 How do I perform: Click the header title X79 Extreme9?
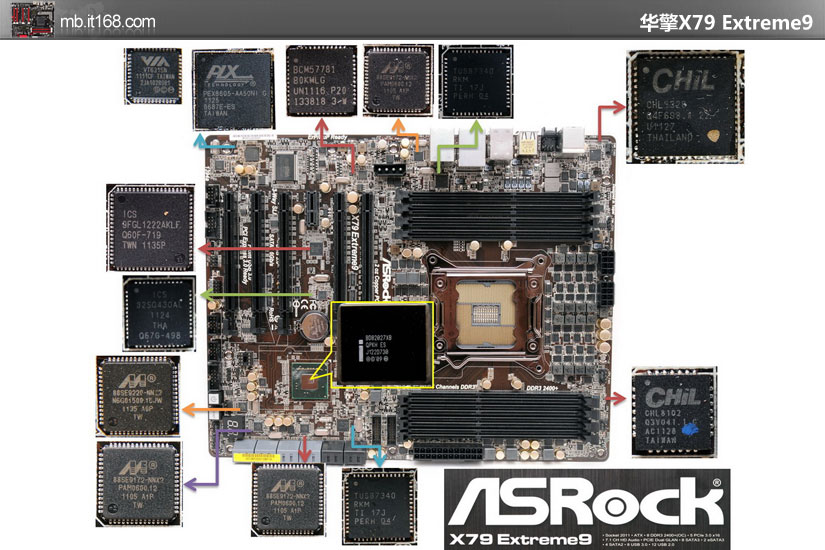point(726,22)
